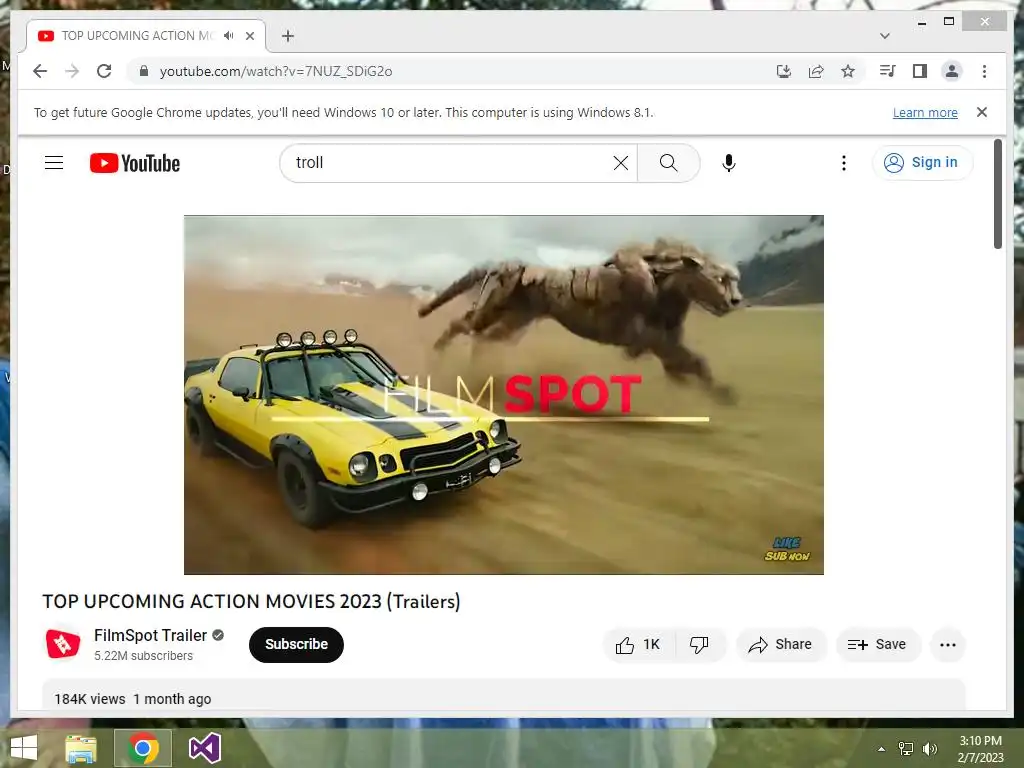Open FilmSpot Trailer channel name link

coord(150,635)
